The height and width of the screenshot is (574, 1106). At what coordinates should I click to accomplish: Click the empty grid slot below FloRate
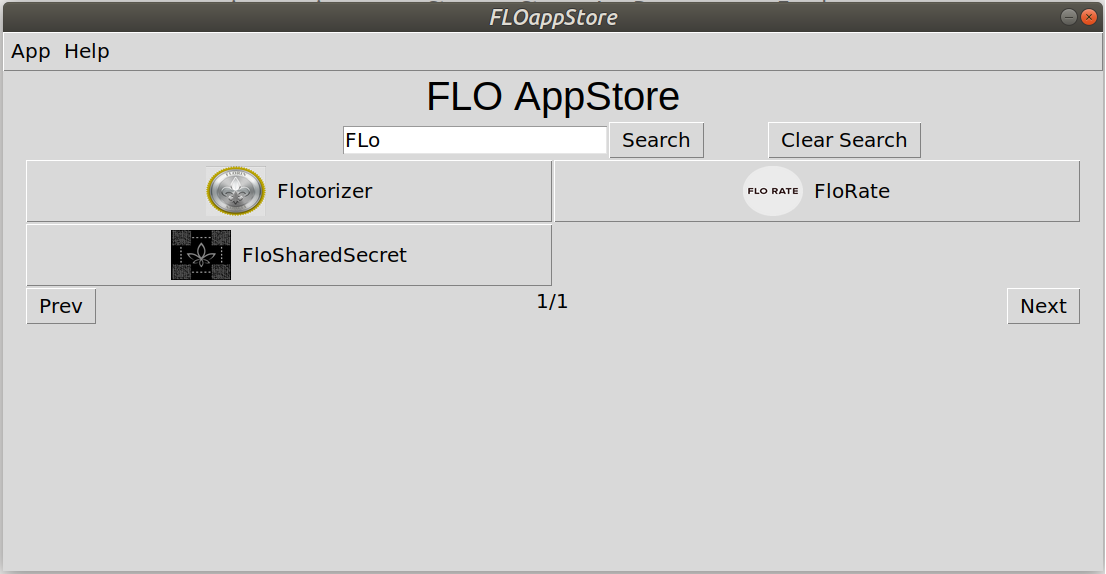[817, 255]
